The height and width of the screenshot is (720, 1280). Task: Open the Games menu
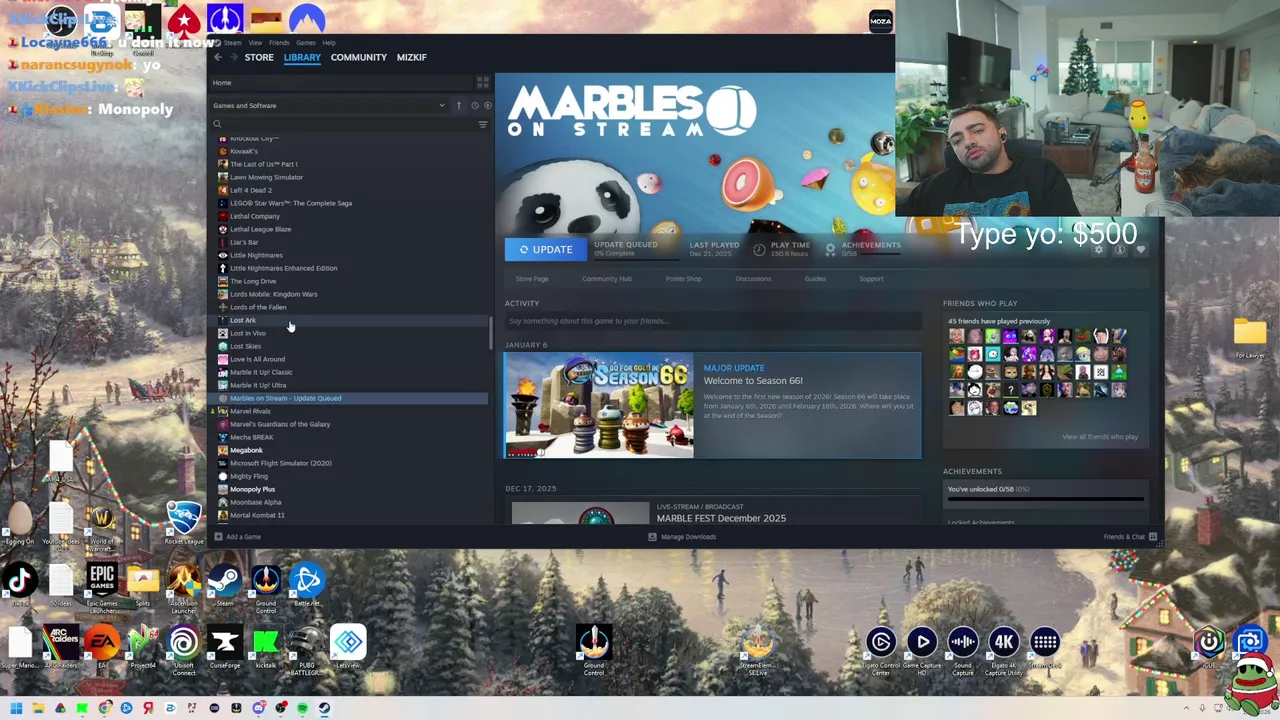(306, 43)
